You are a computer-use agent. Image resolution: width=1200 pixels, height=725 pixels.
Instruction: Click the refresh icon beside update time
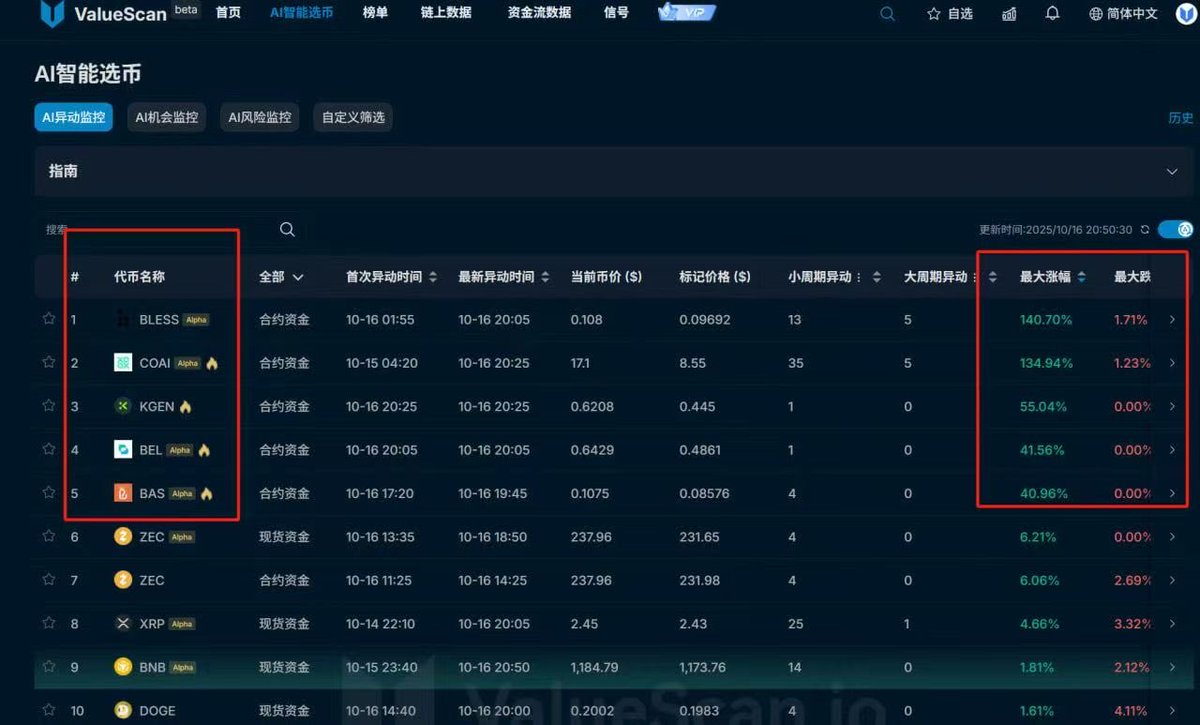click(x=1145, y=230)
